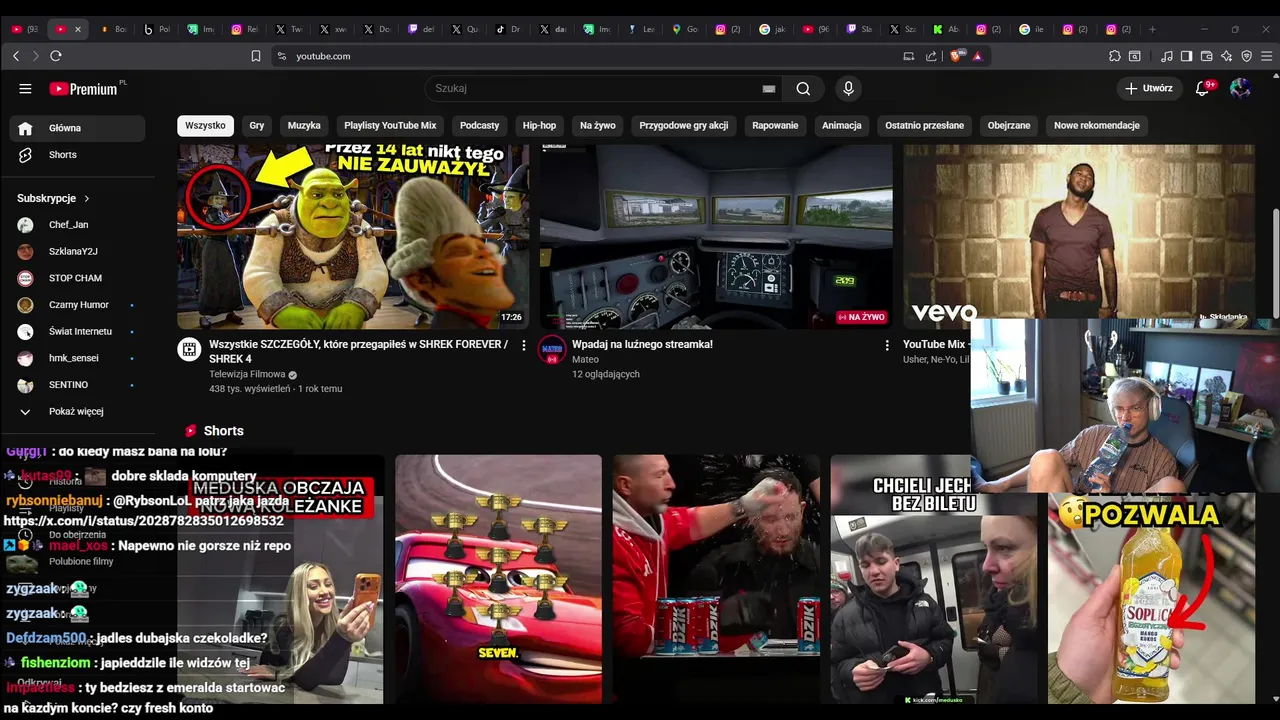Open the YouTube hamburger guide menu
The height and width of the screenshot is (720, 1280).
coord(25,88)
